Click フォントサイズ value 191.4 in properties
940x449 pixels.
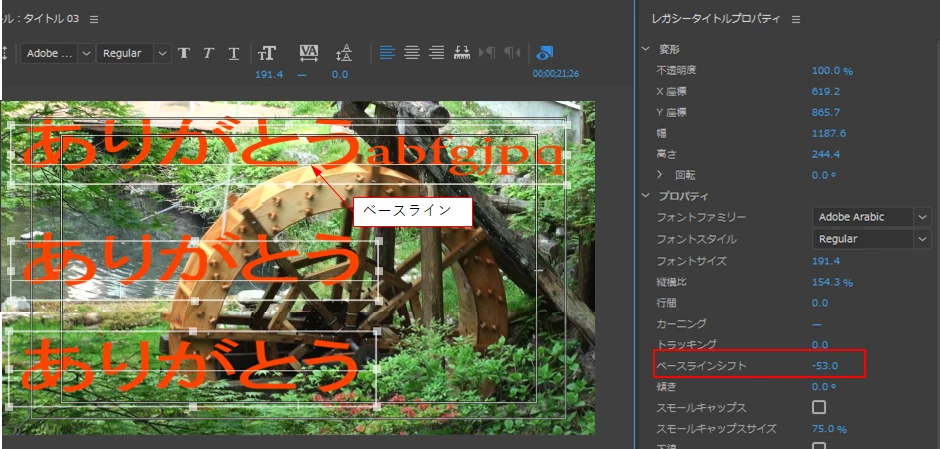(x=825, y=261)
